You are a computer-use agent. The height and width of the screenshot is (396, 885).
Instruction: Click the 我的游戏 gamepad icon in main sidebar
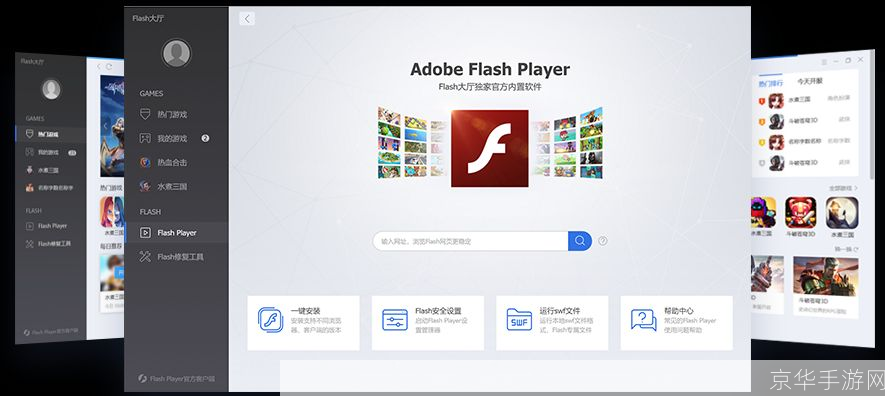click(x=145, y=138)
